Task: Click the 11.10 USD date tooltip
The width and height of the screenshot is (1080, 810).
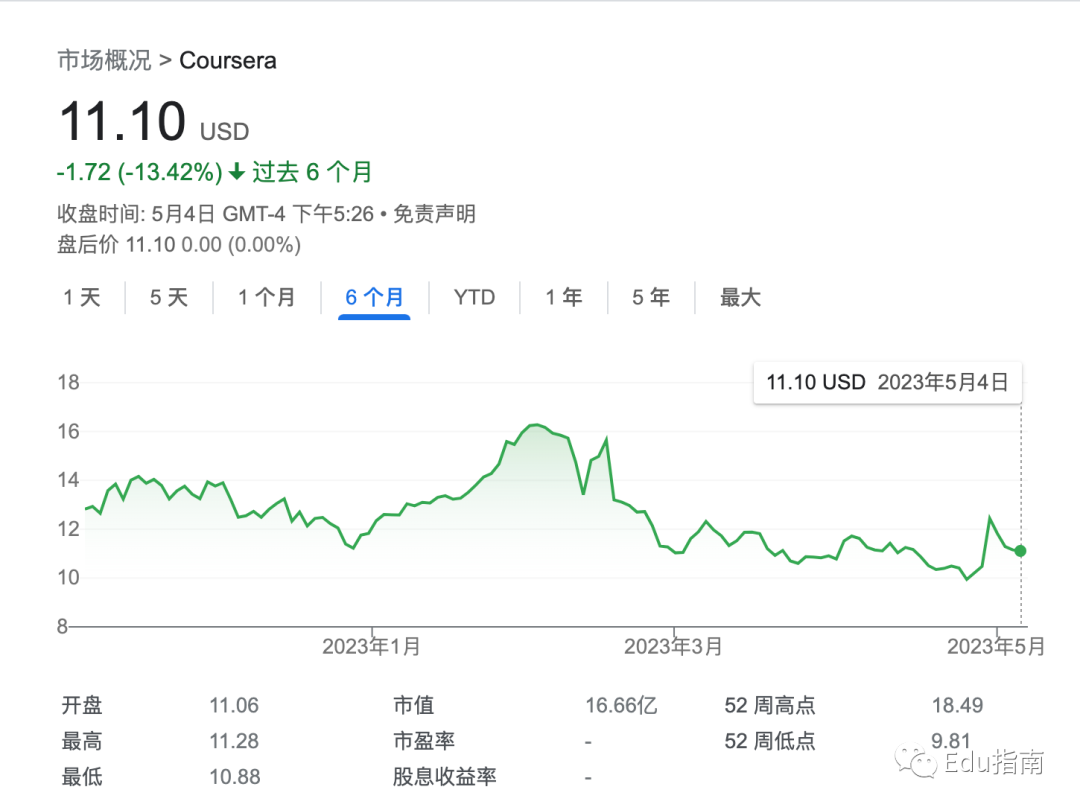Action: 887,382
